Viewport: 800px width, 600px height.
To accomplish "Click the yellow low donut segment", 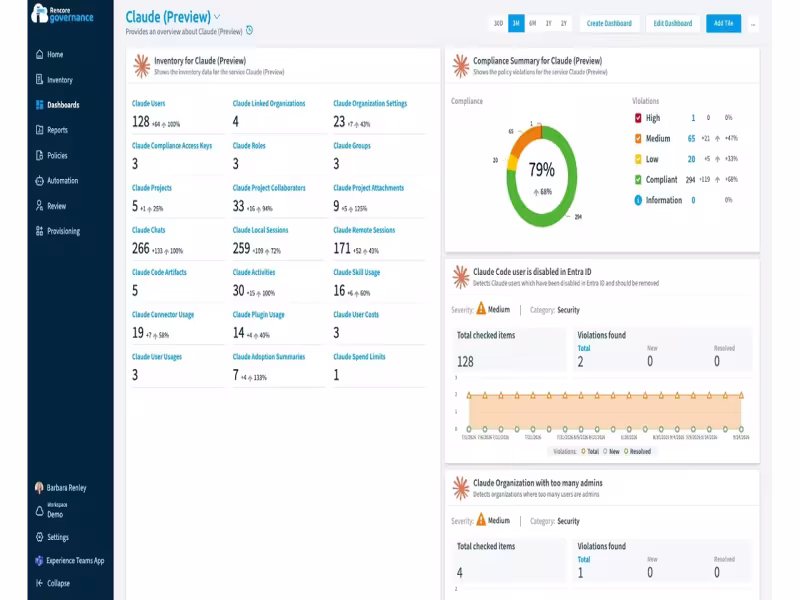I will click(512, 163).
